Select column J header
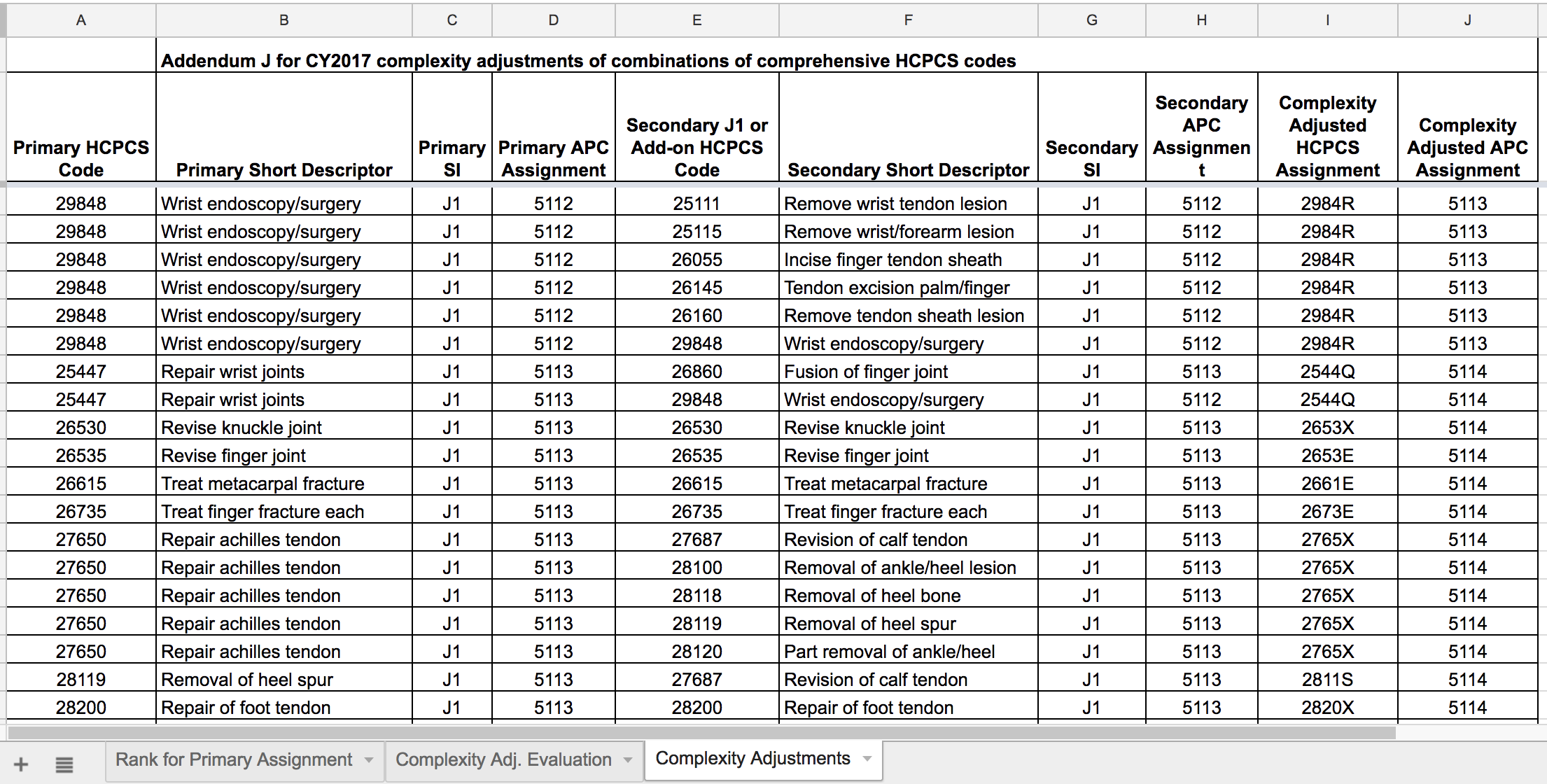This screenshot has height=784, width=1547. click(x=1467, y=20)
